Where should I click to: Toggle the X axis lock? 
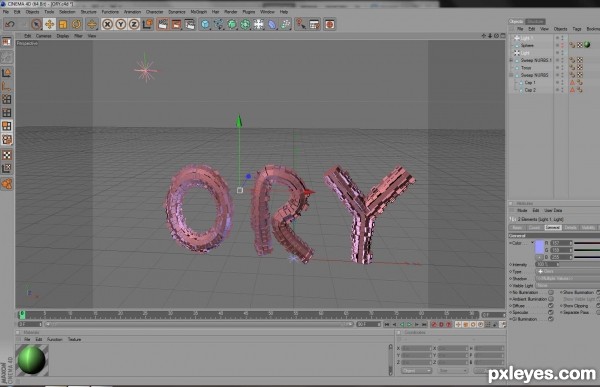(108, 24)
